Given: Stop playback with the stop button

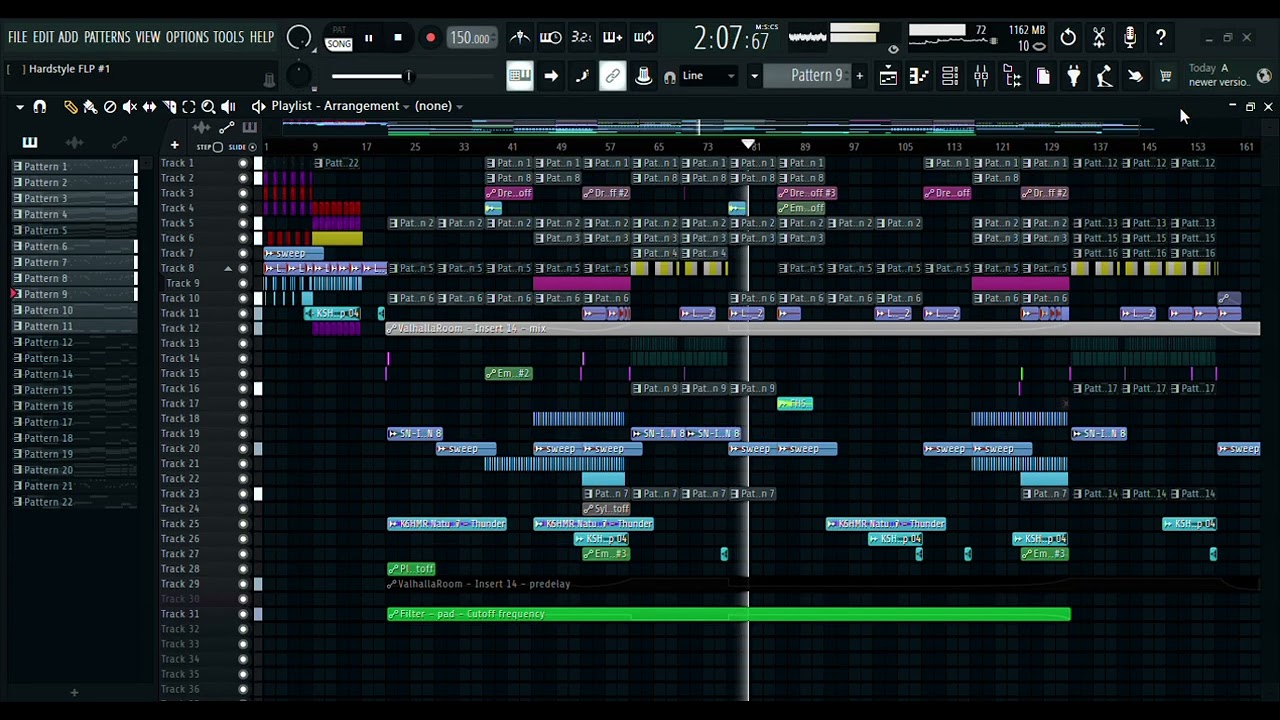Looking at the screenshot, I should tap(398, 38).
